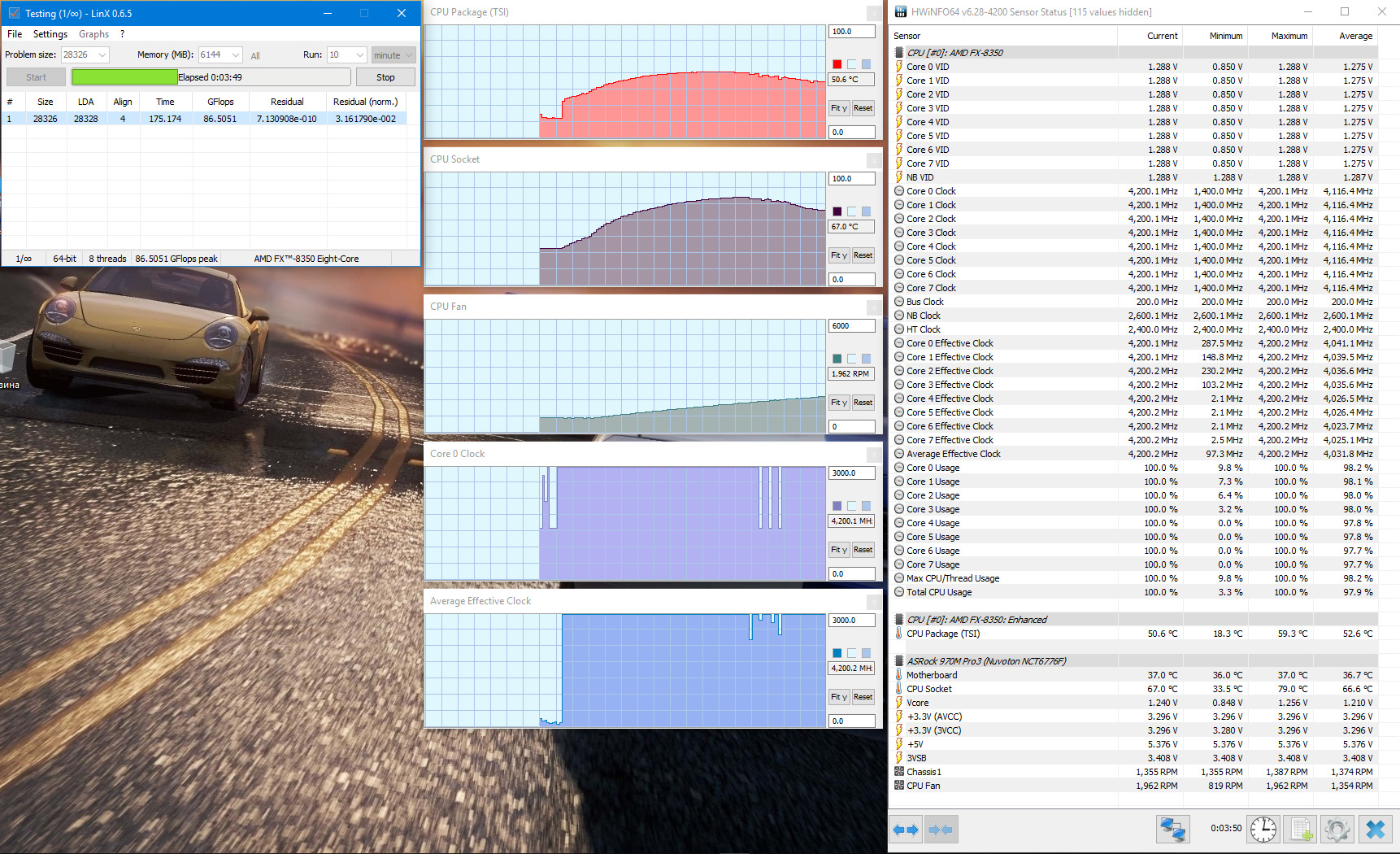Screen dimensions: 1400x854
Task: Click the fan icon next to Chassis1
Action: point(899,772)
